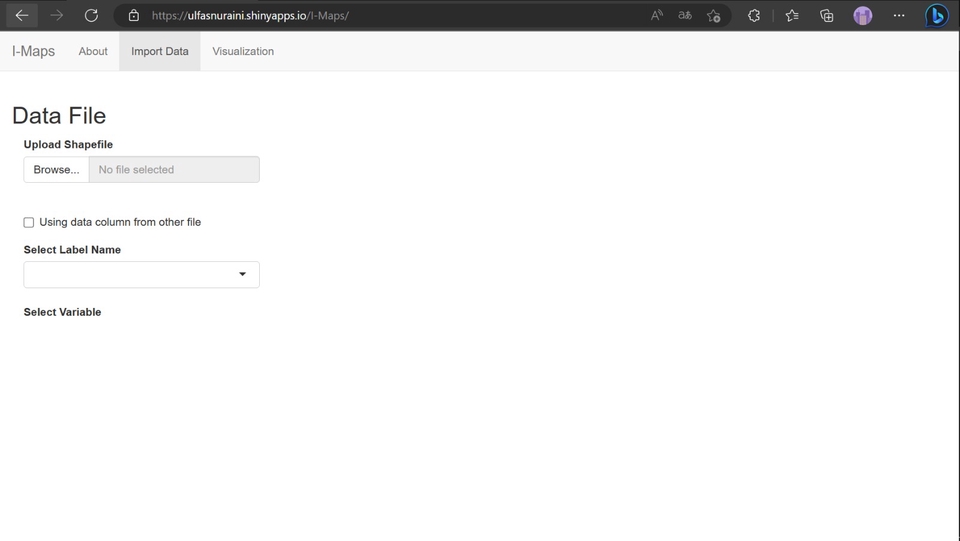Click the browser forward arrow
Screen dimensions: 960x541
[56, 15]
